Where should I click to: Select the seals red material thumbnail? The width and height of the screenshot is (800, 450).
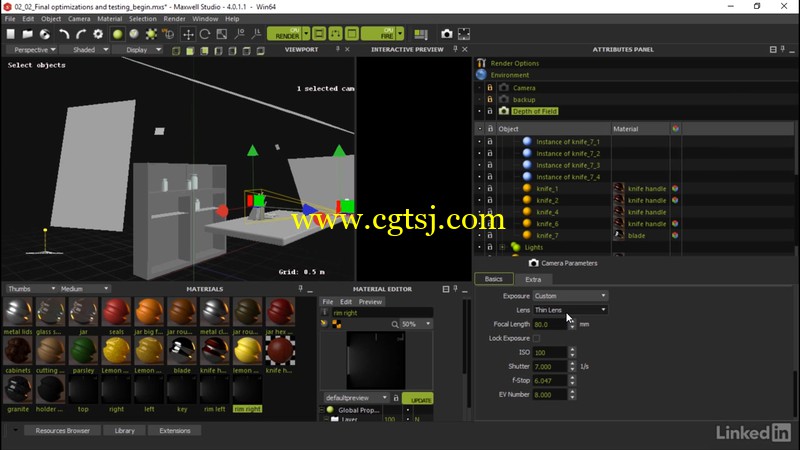116,312
